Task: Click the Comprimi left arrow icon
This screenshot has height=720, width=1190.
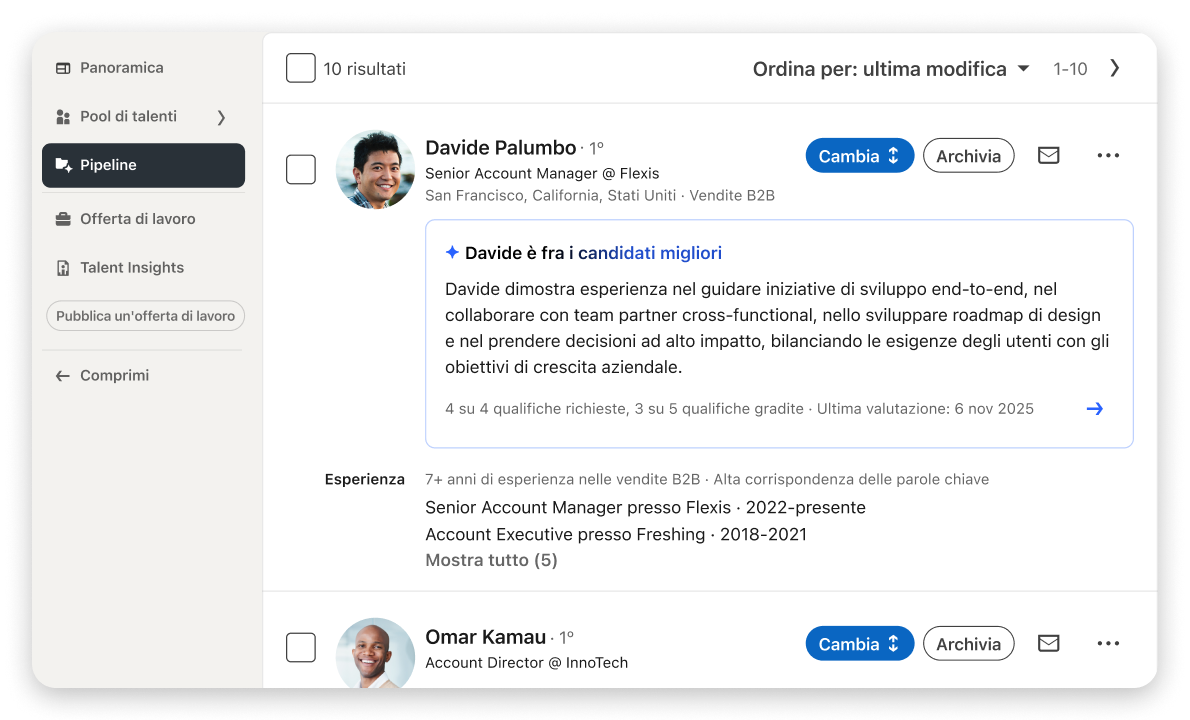Action: (x=62, y=376)
